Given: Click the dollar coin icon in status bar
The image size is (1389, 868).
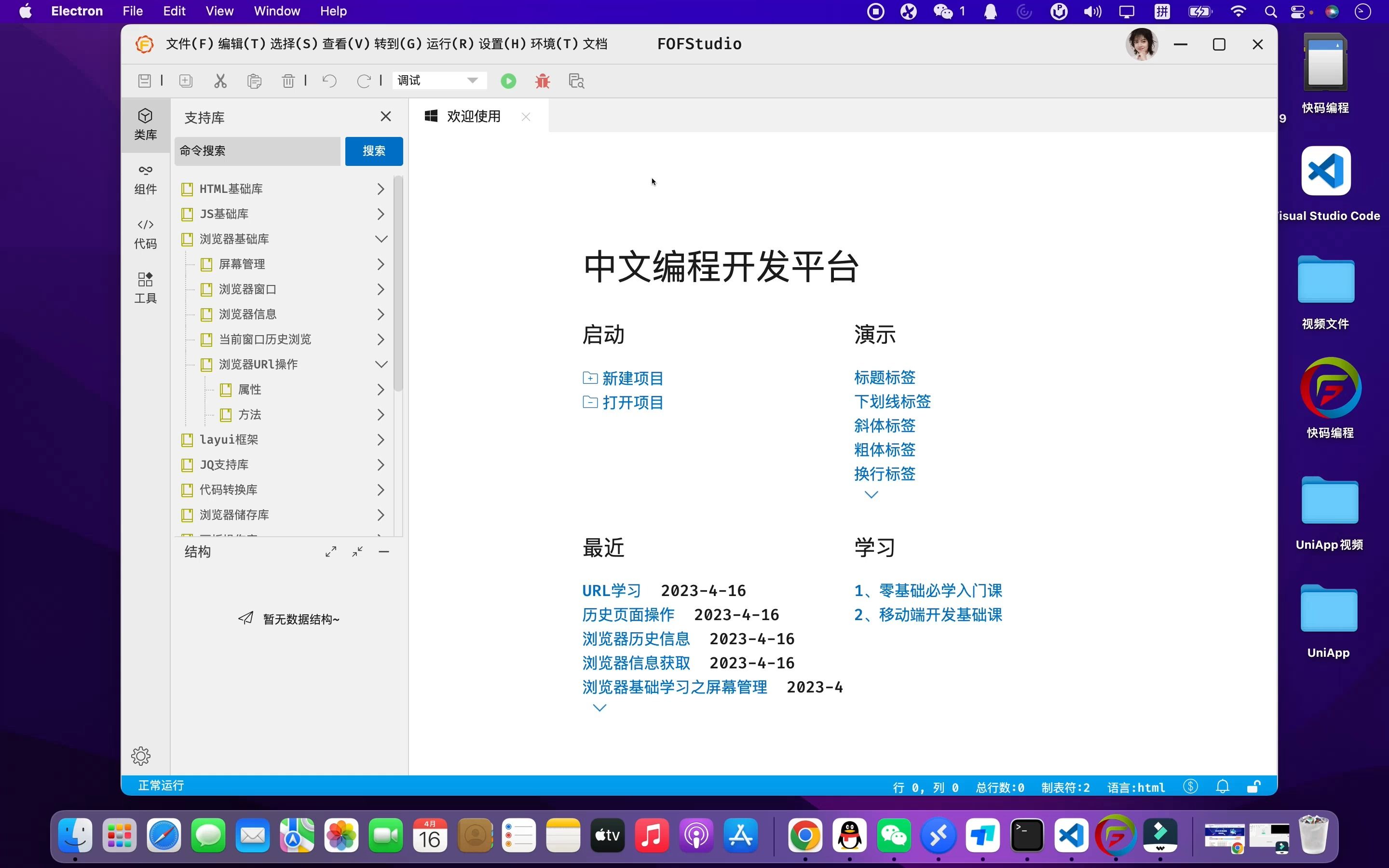Looking at the screenshot, I should (1190, 787).
